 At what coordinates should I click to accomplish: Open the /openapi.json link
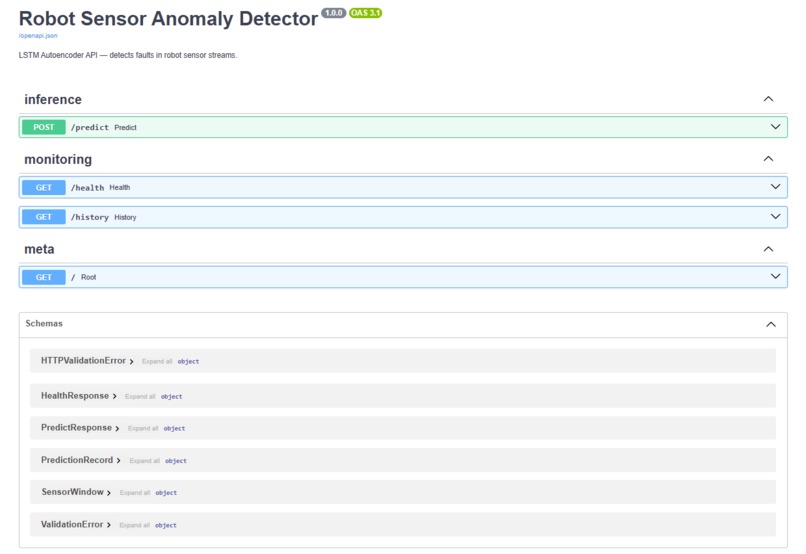38,35
